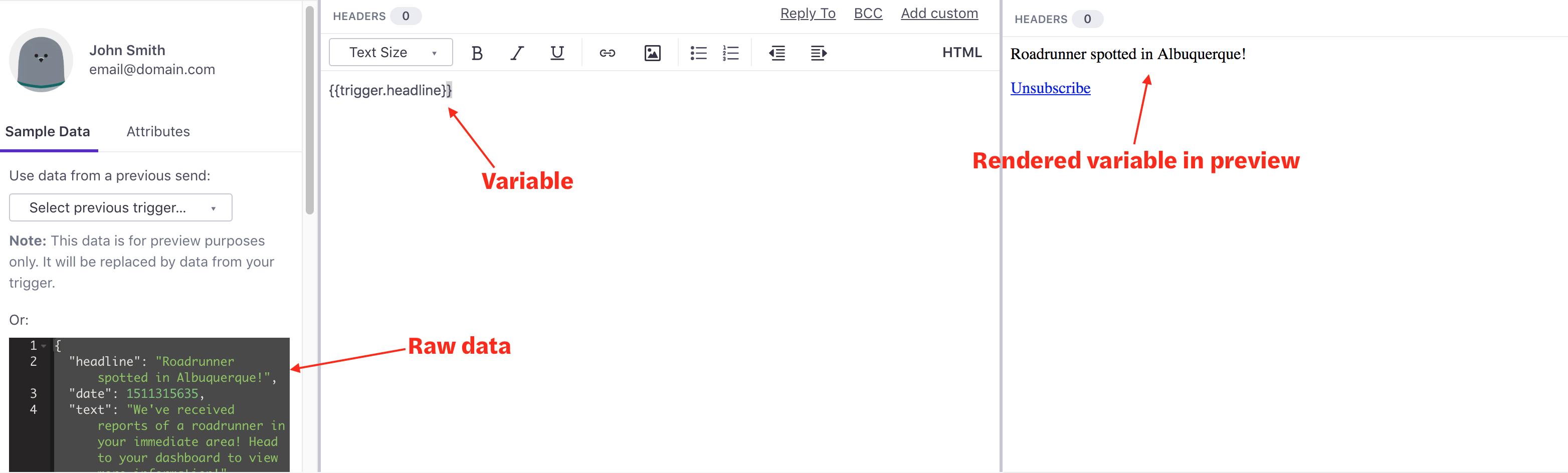
Task: Decrease the paragraph indent
Action: 776,52
